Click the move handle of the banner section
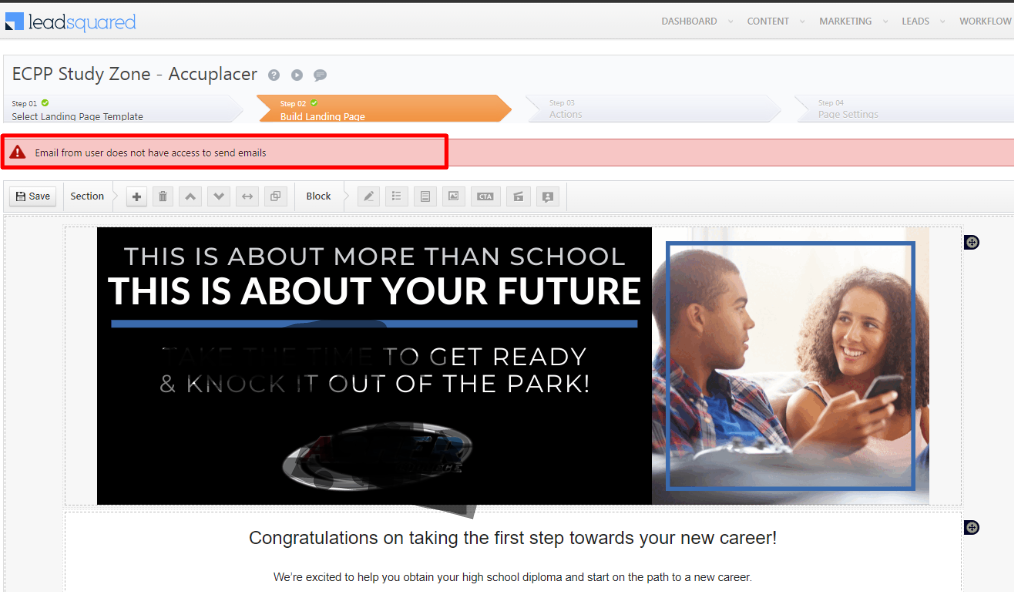Image resolution: width=1014 pixels, height=592 pixels. (x=971, y=243)
